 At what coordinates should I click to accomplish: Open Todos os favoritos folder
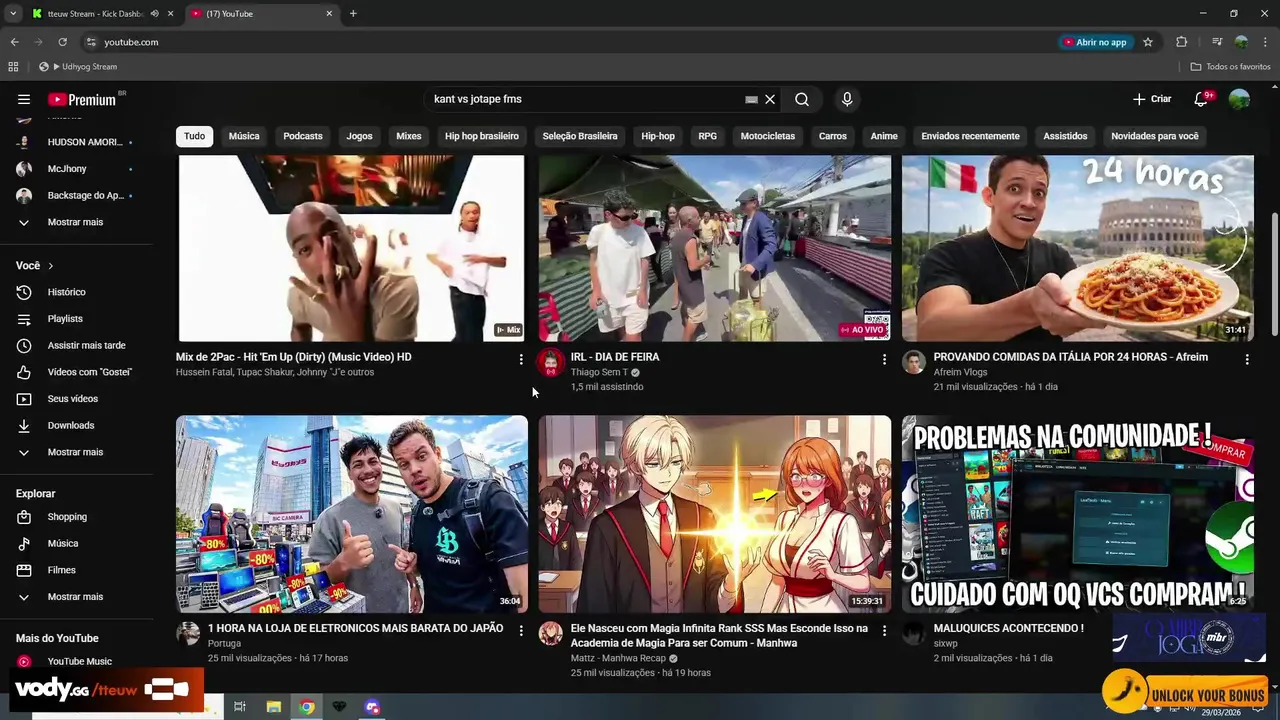(x=1231, y=67)
